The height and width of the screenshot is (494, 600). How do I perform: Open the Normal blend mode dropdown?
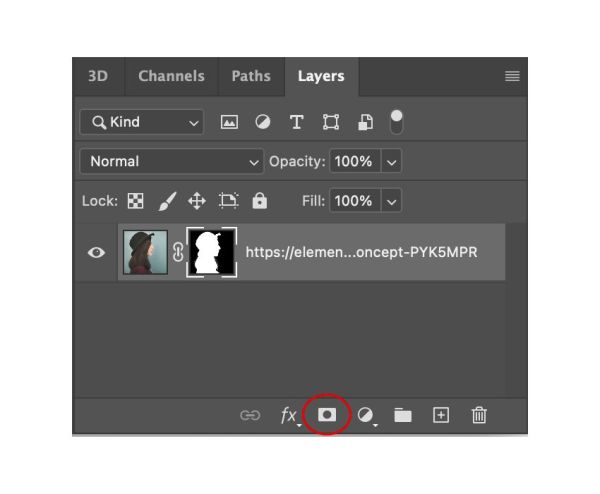(x=171, y=161)
